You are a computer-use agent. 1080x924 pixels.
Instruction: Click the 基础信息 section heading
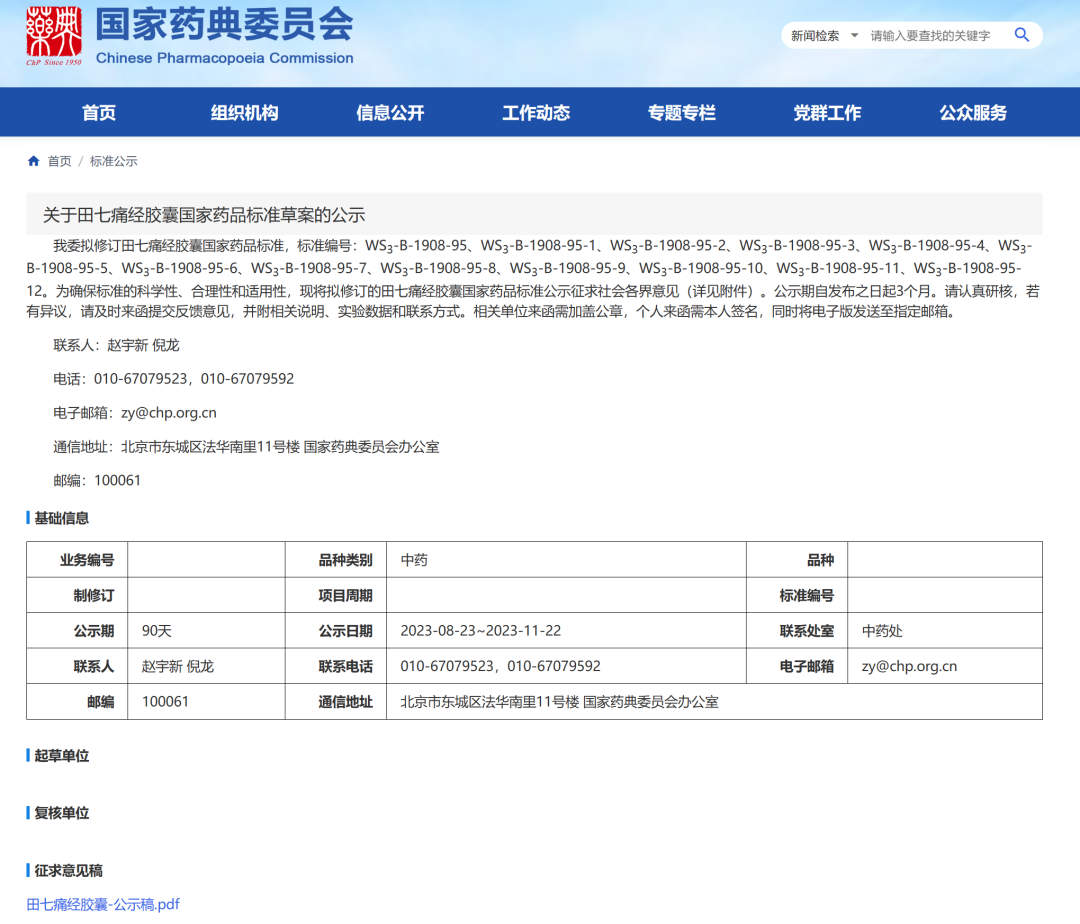click(61, 518)
